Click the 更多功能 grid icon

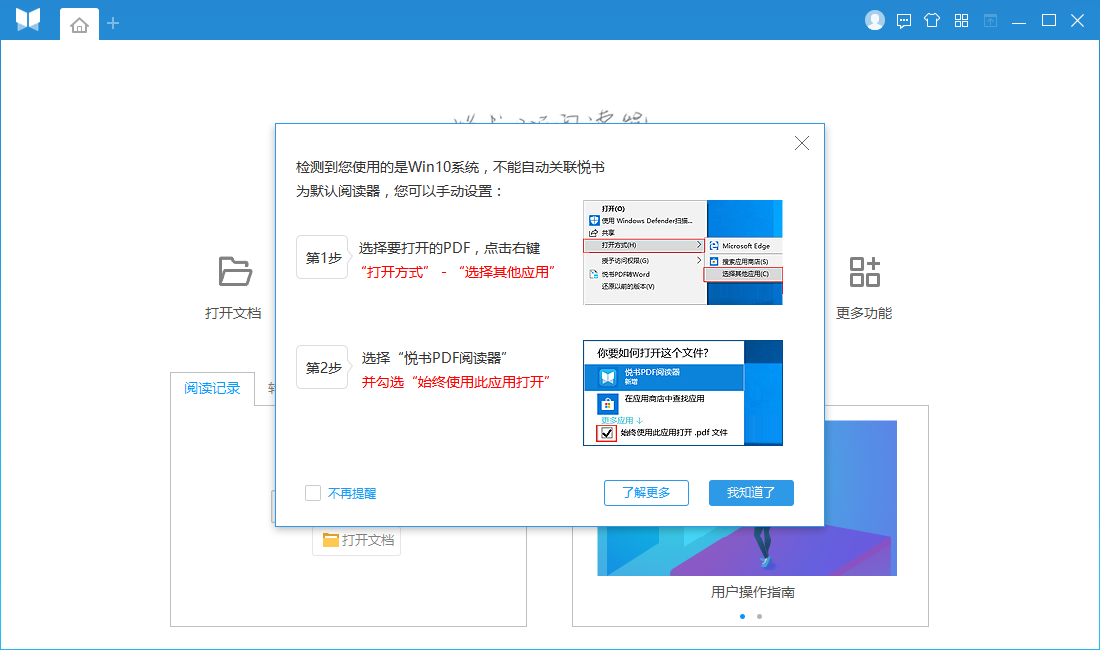pos(864,272)
